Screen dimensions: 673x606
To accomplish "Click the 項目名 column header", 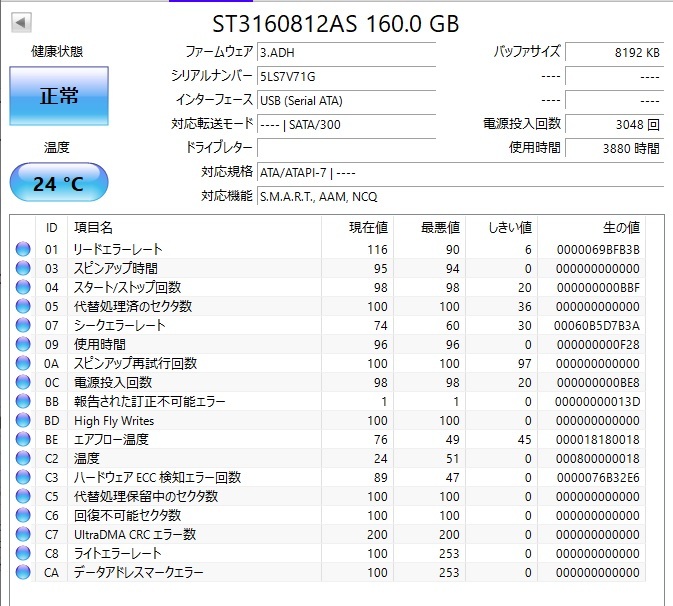I will [194, 227].
